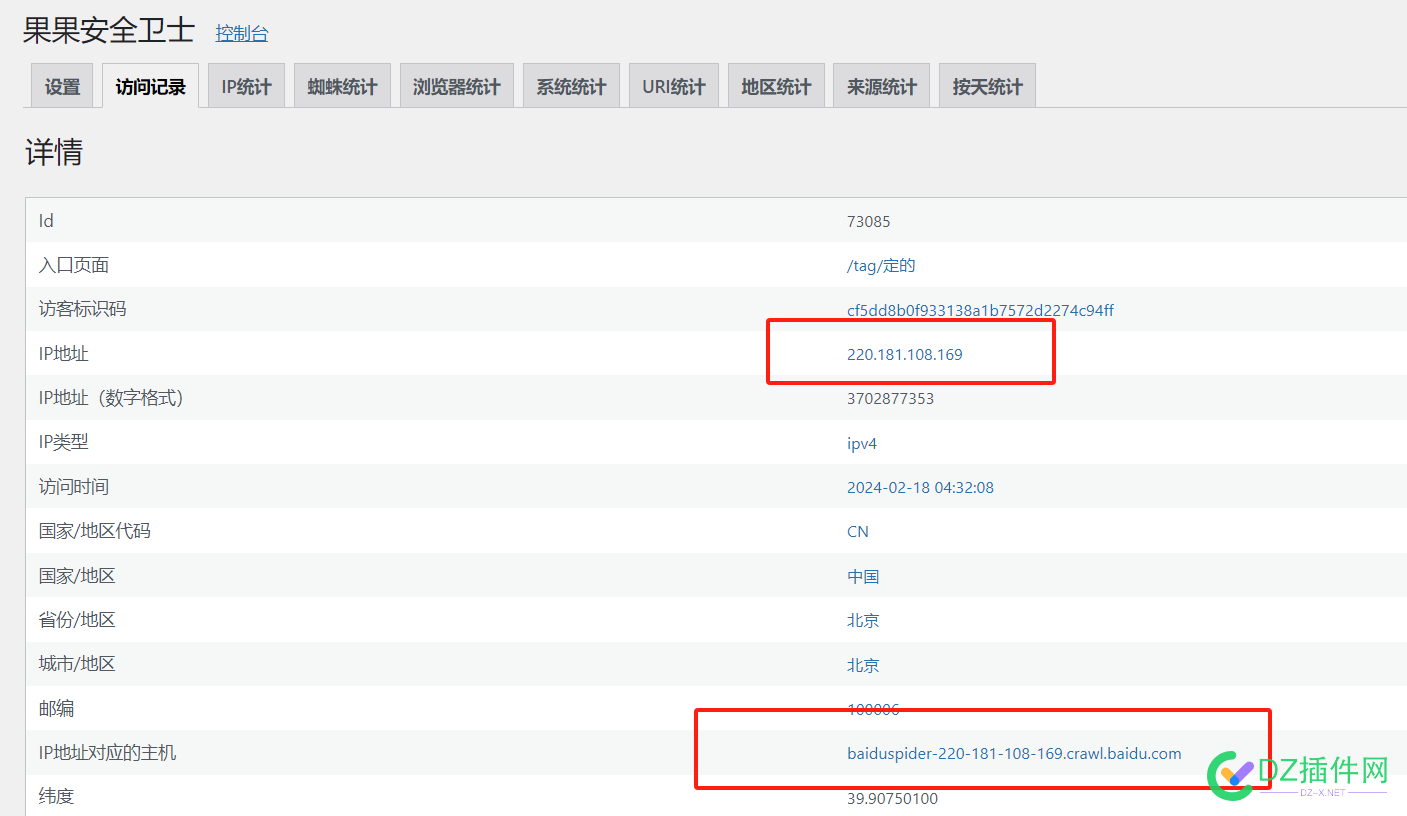Click the 访问时间 row label
Screen dimensions: 1407x816
click(74, 487)
